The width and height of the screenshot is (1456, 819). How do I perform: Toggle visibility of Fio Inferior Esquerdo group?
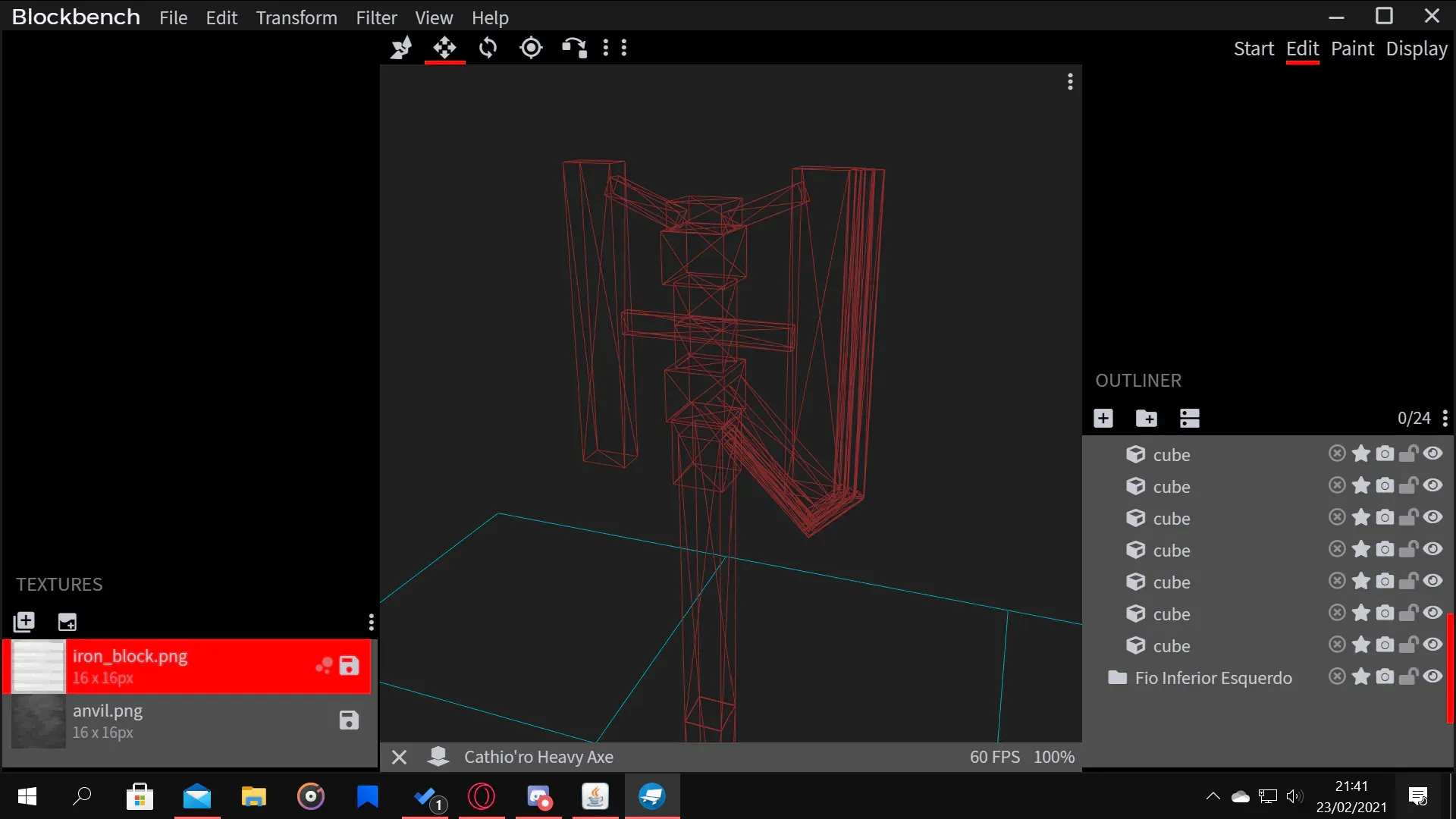(x=1432, y=676)
